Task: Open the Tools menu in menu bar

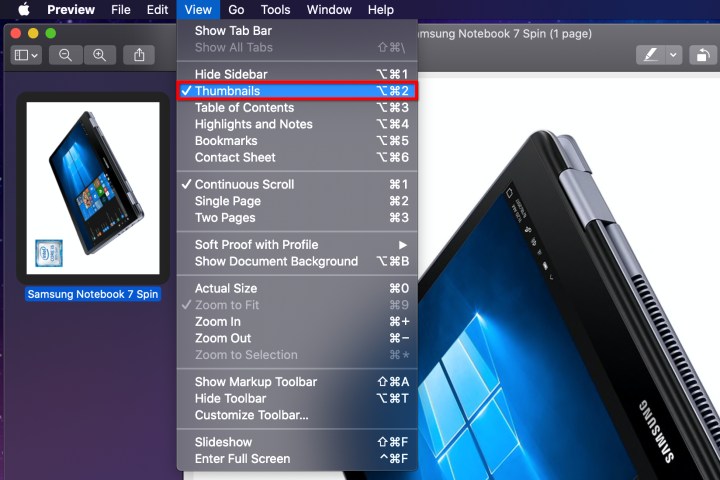Action: [276, 9]
